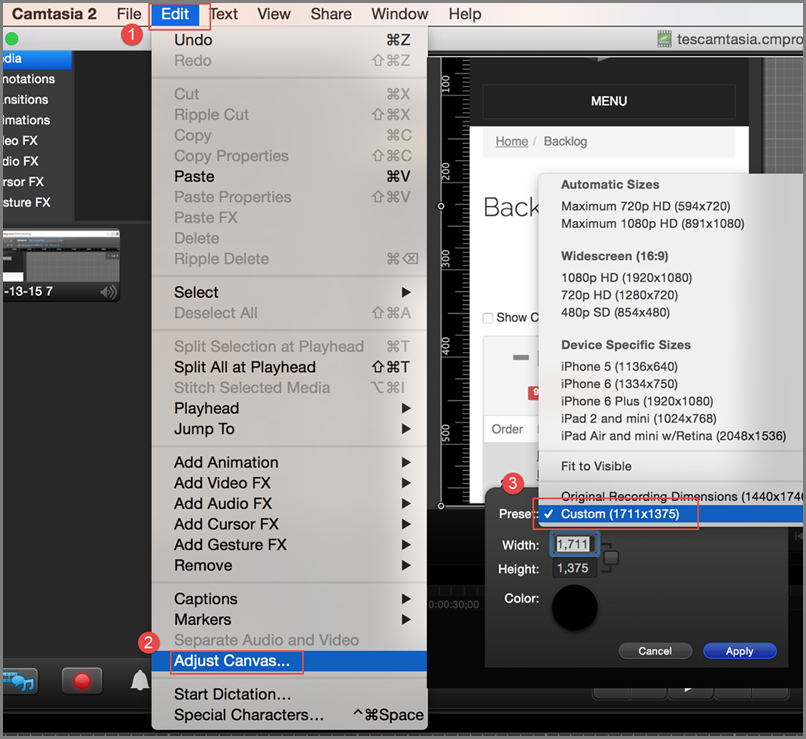806x739 pixels.
Task: Click the Cancel button
Action: [x=655, y=651]
